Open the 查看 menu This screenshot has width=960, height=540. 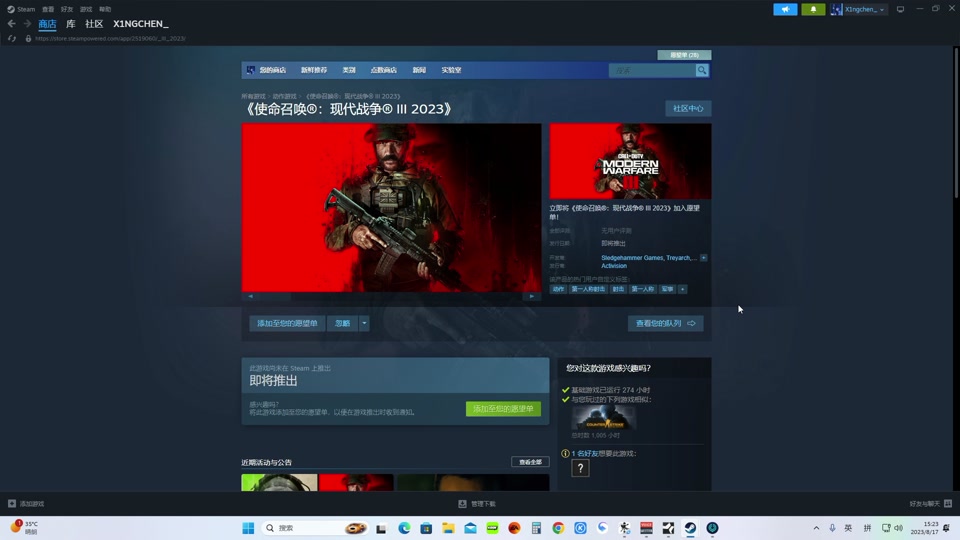(48, 9)
